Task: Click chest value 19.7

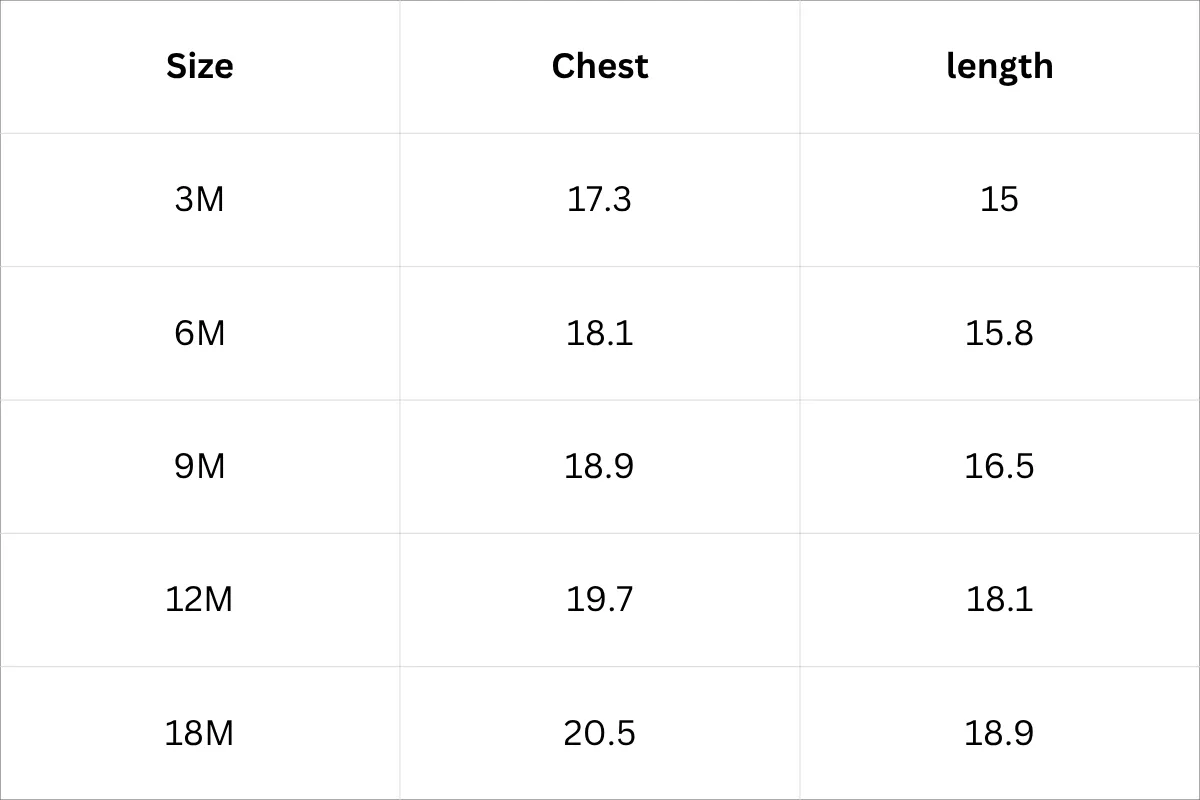Action: click(x=599, y=599)
